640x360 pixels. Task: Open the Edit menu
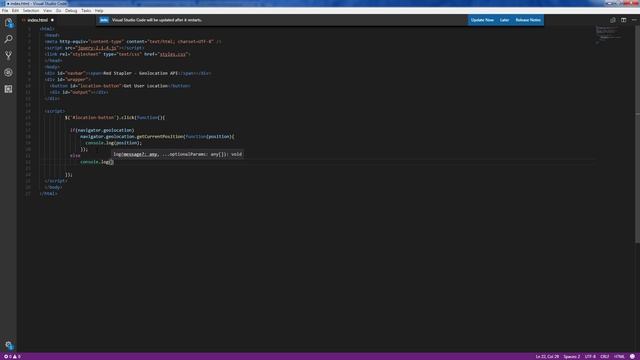(x=15, y=11)
